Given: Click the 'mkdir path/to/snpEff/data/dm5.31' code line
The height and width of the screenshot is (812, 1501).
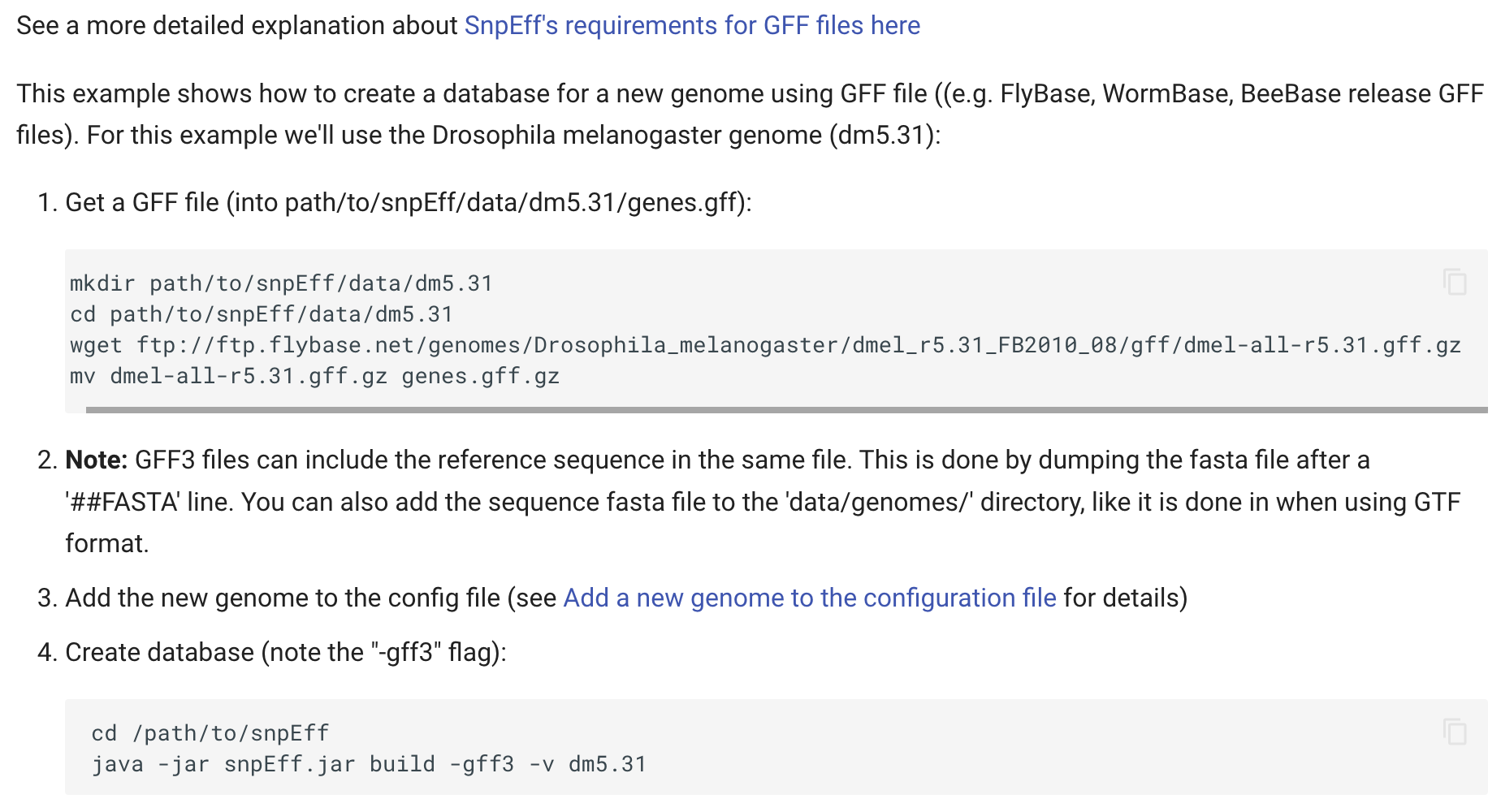Looking at the screenshot, I should click(281, 283).
